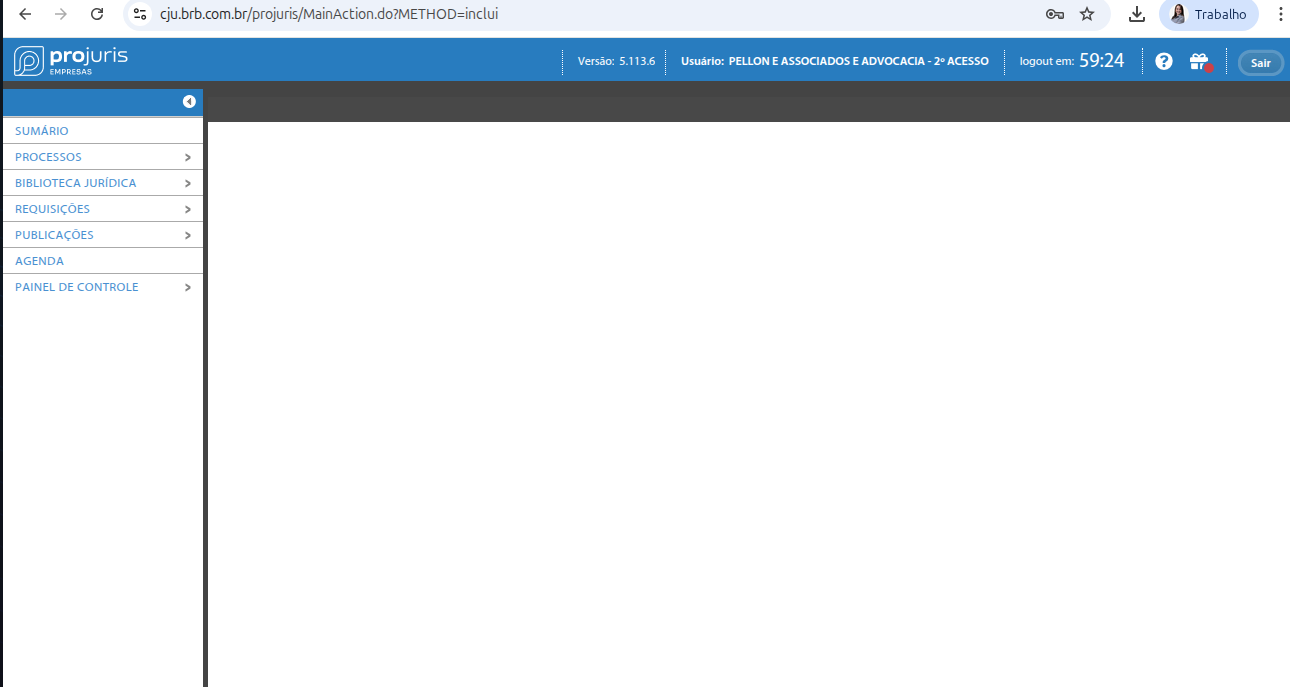
Task: Open the help question mark icon
Action: (1163, 62)
